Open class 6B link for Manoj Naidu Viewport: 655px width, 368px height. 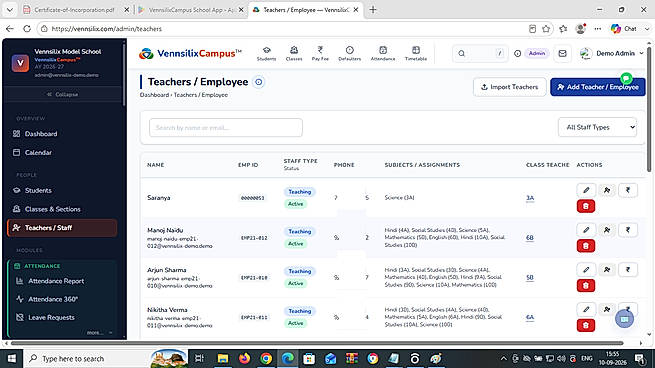(530, 238)
